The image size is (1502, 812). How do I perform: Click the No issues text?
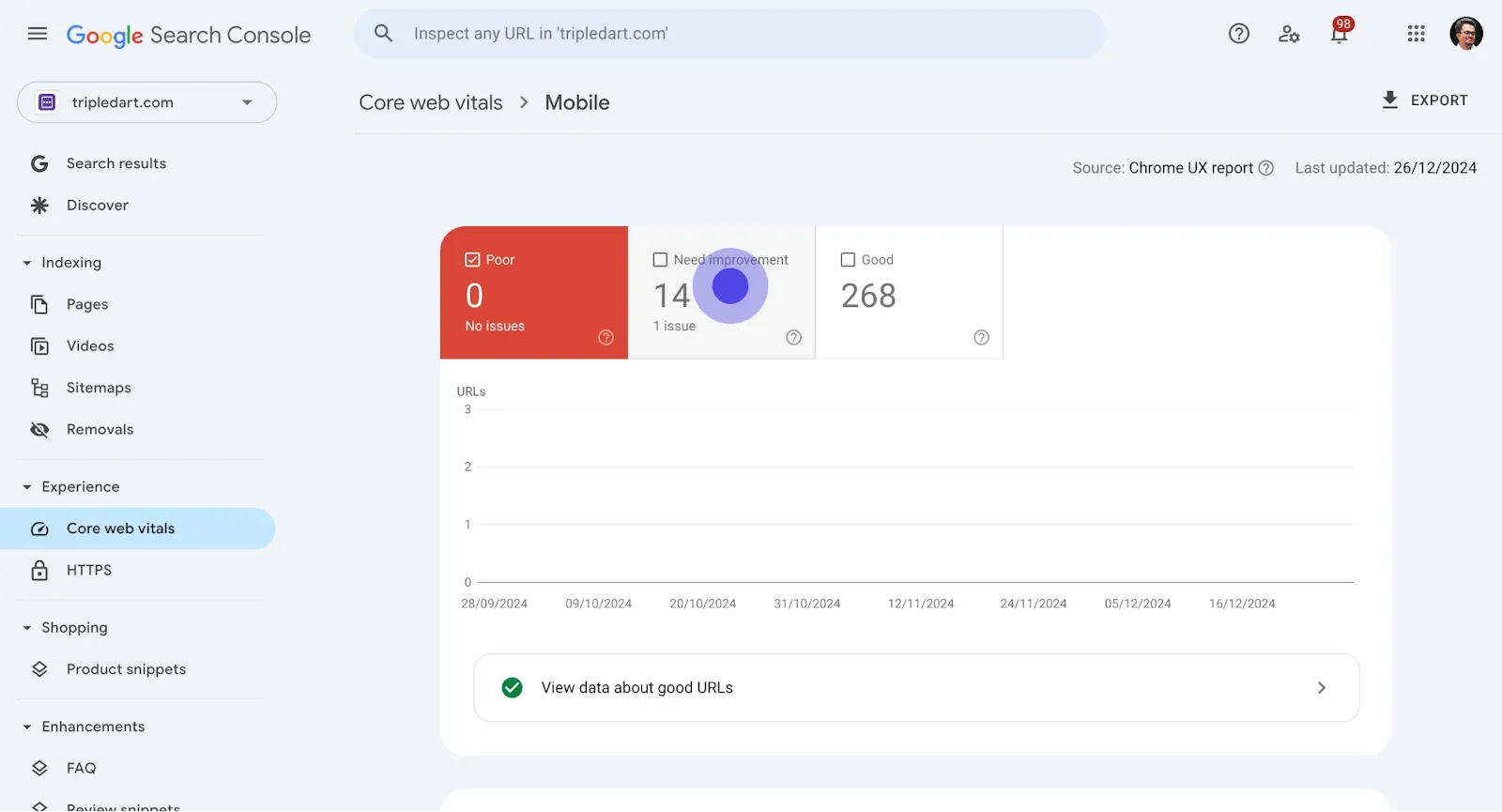495,326
